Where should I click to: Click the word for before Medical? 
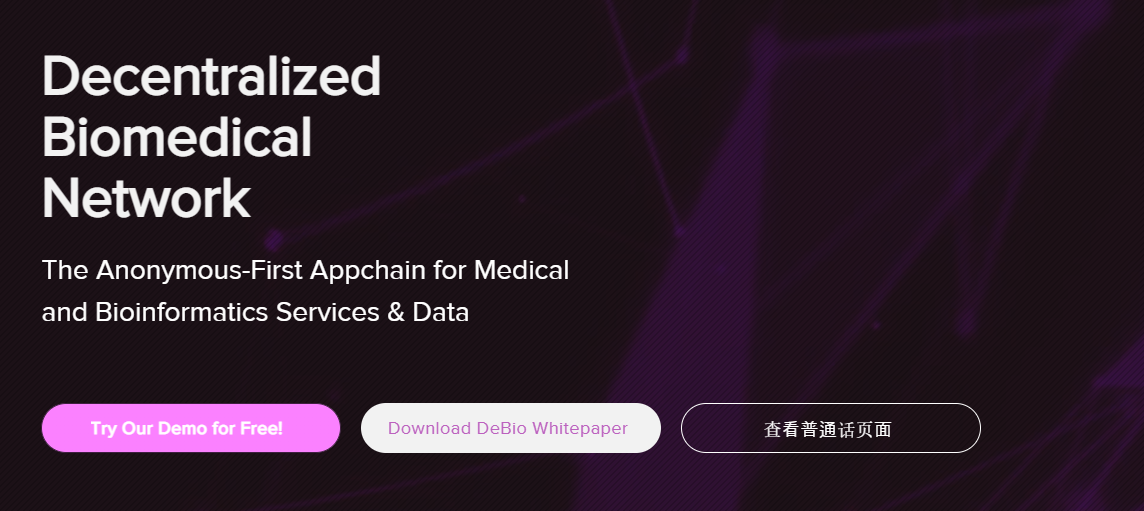(450, 270)
